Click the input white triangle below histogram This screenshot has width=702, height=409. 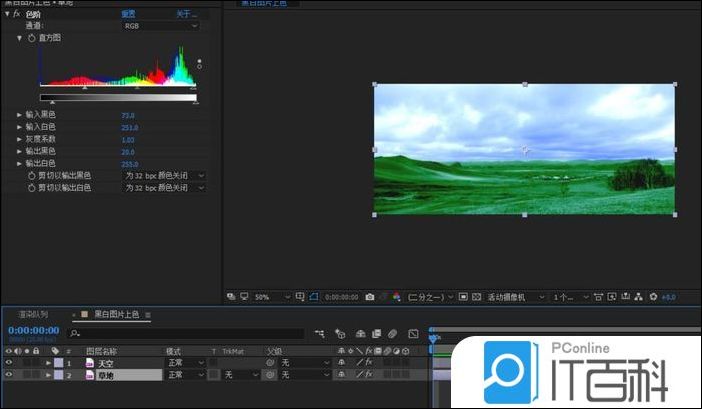click(194, 88)
